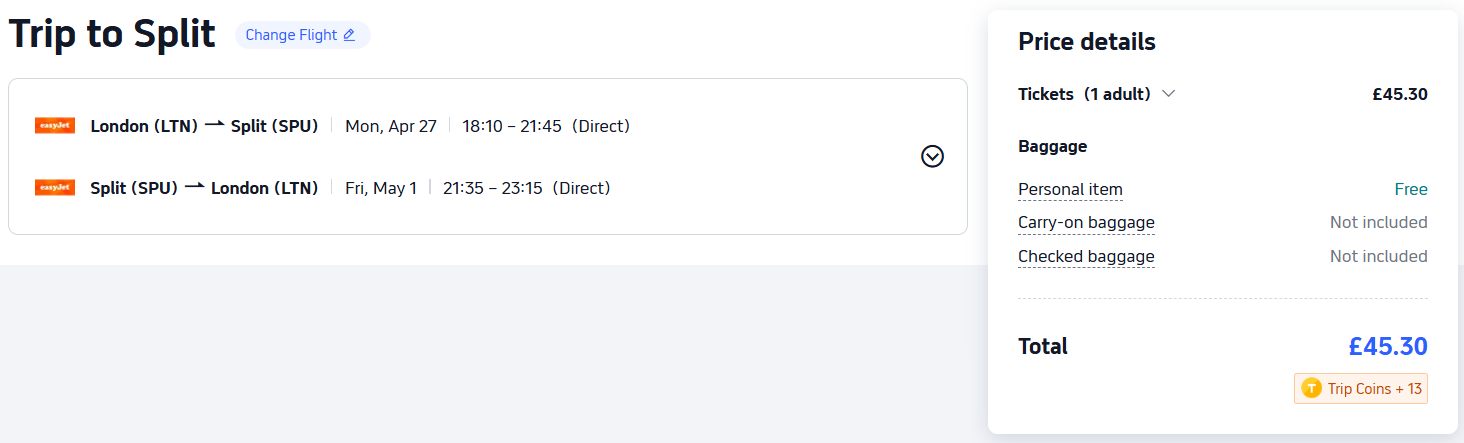
Task: Click the easyJet logo on outbound flight
Action: [x=55, y=126]
